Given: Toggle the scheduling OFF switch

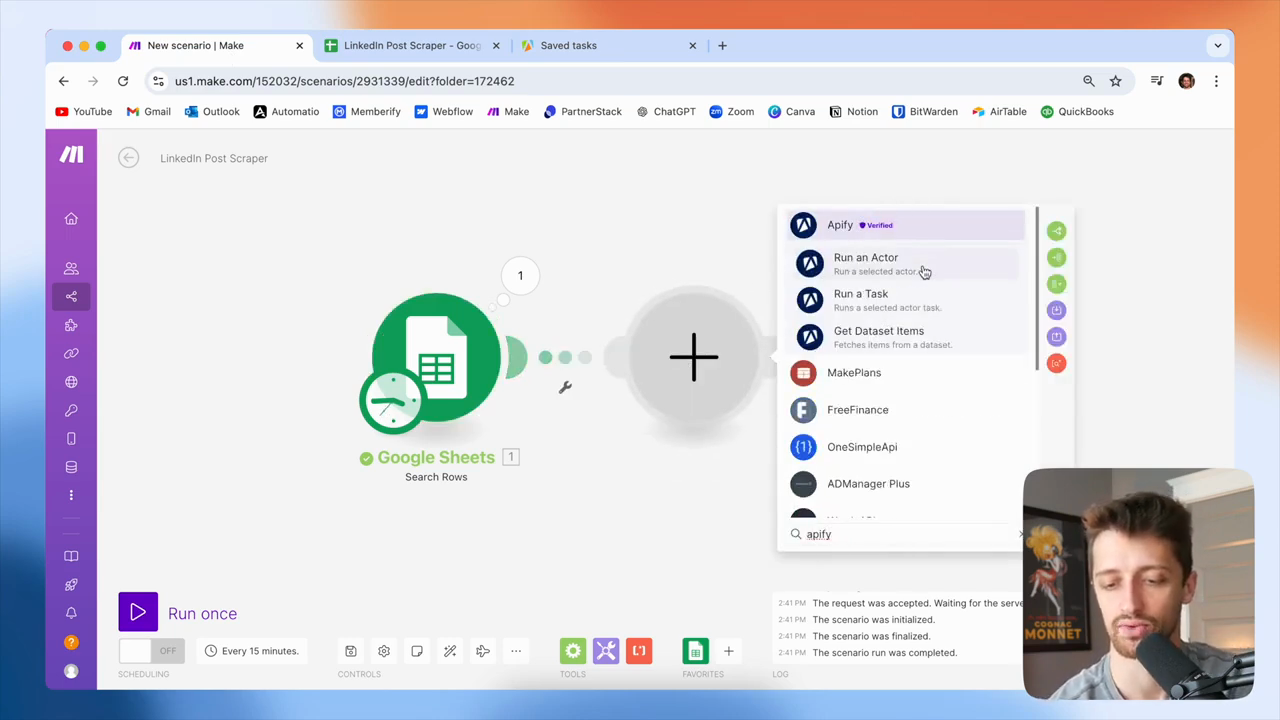Looking at the screenshot, I should tap(150, 651).
